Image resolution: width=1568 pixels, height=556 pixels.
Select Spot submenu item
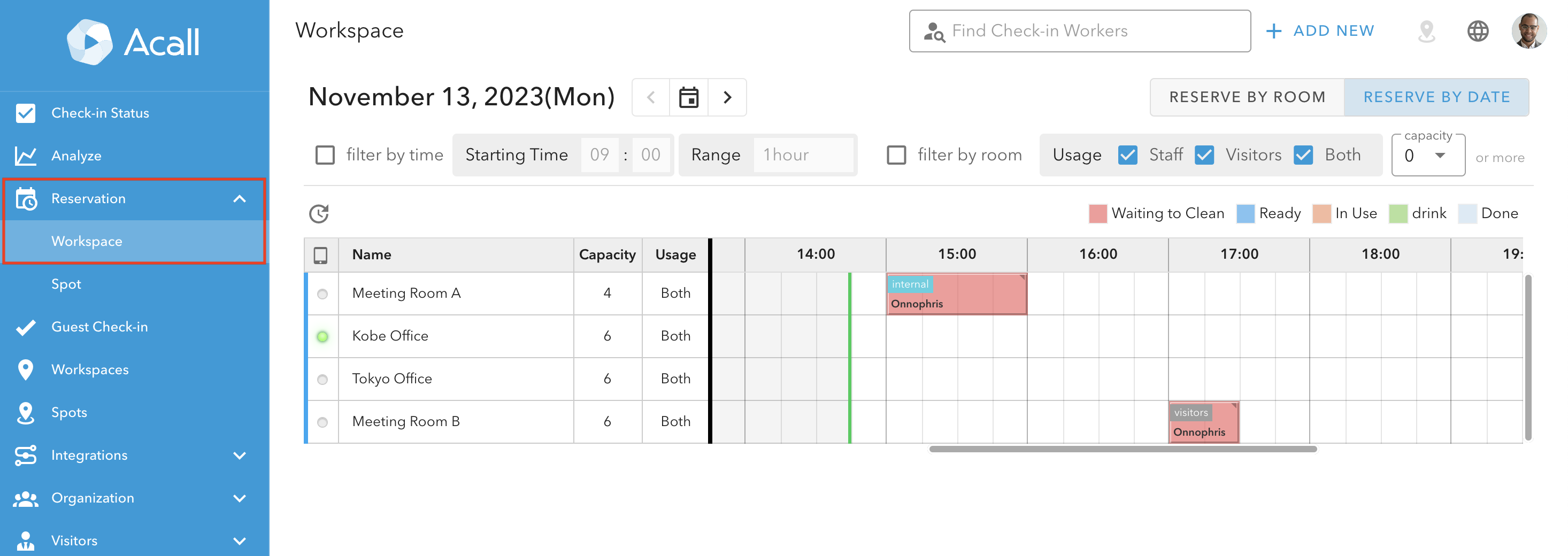click(135, 284)
